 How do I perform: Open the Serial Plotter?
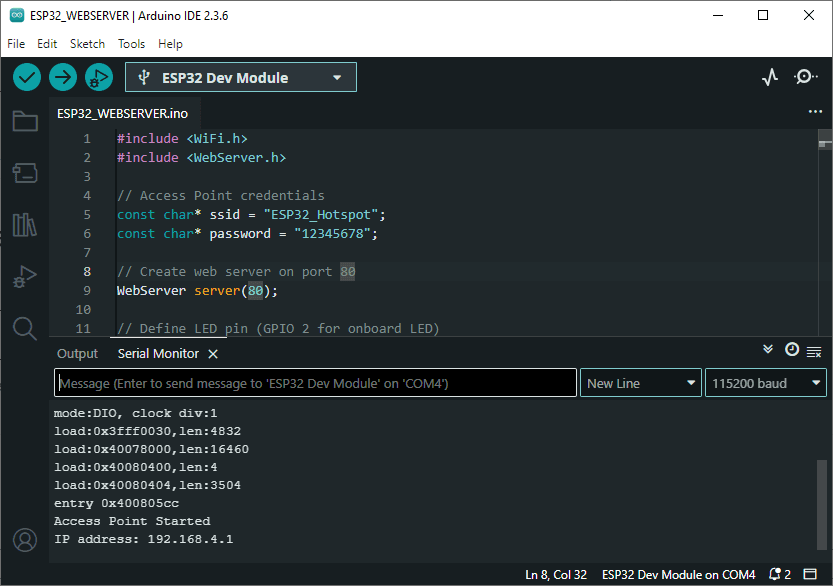[x=770, y=78]
